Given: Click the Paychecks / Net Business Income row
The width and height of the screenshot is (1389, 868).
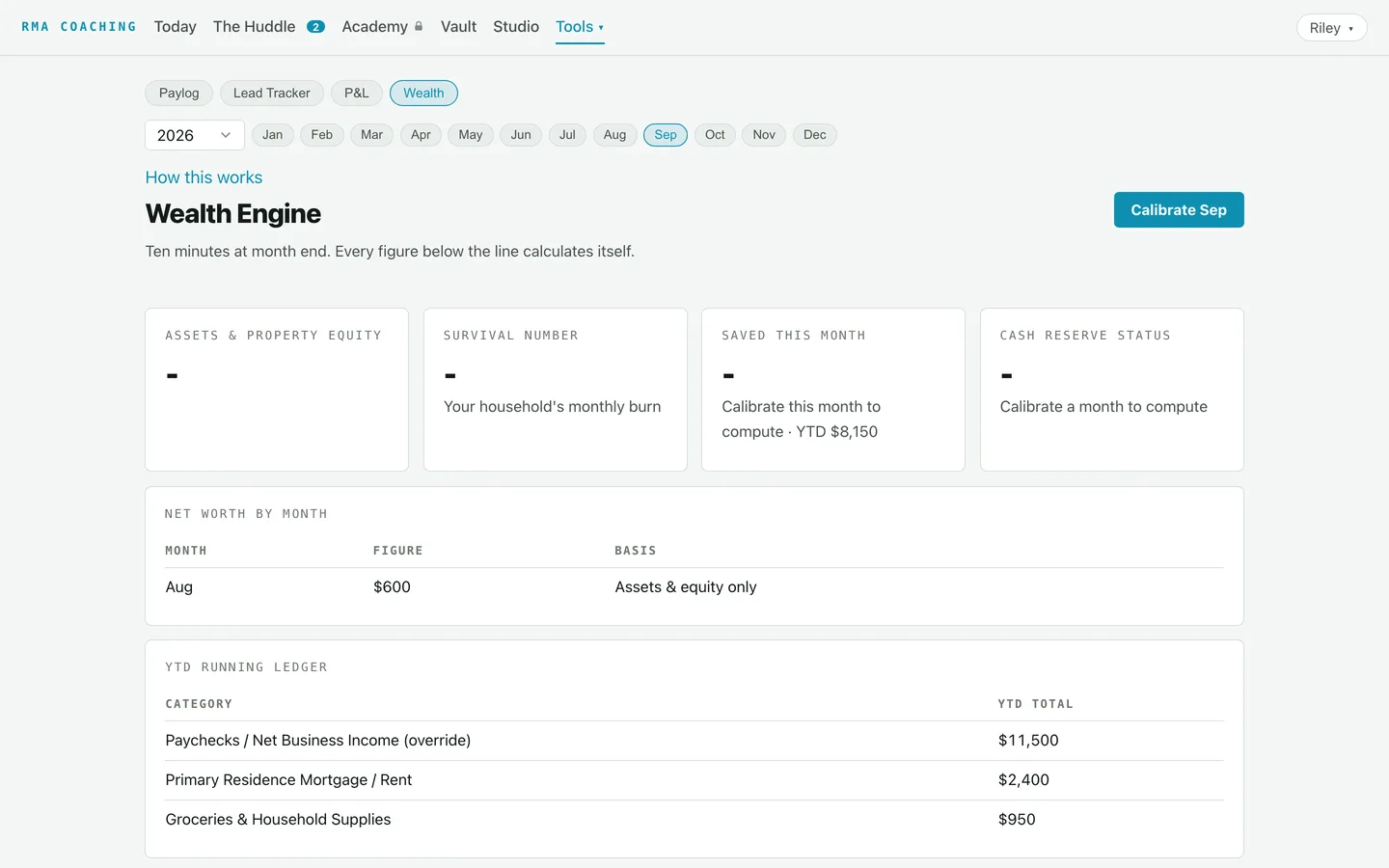Looking at the screenshot, I should tap(694, 741).
